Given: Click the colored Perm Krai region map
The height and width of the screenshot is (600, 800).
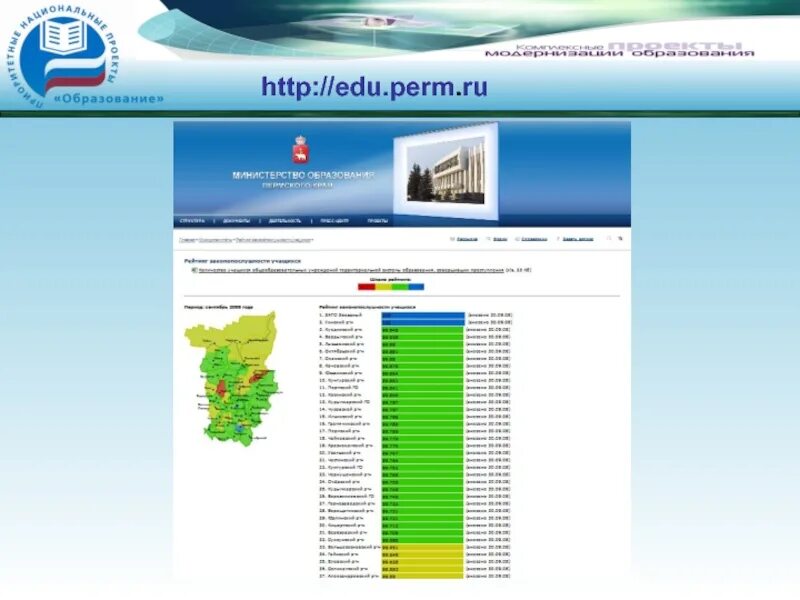Looking at the screenshot, I should click(234, 380).
